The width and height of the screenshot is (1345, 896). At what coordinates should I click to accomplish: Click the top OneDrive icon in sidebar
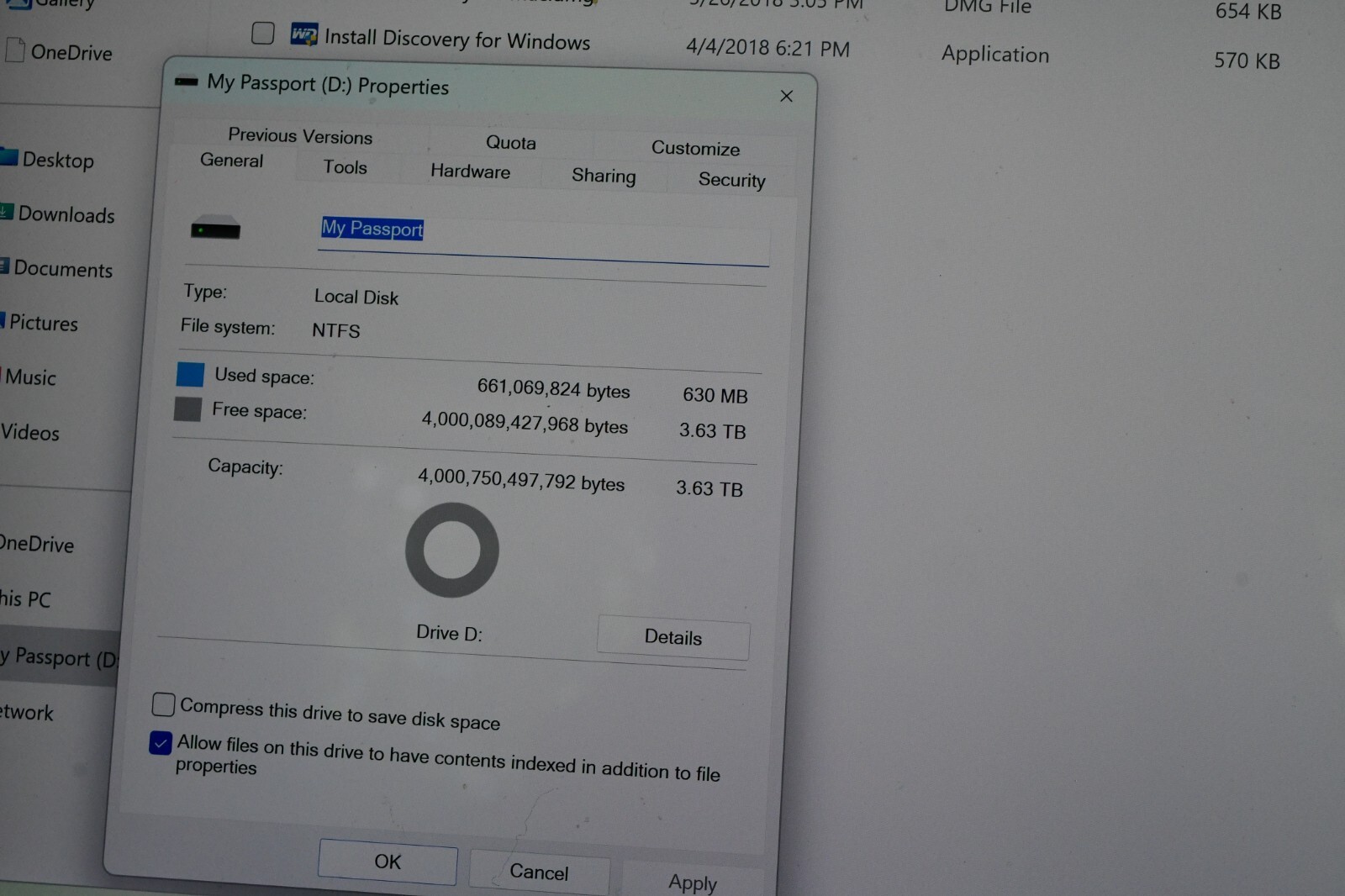point(14,50)
